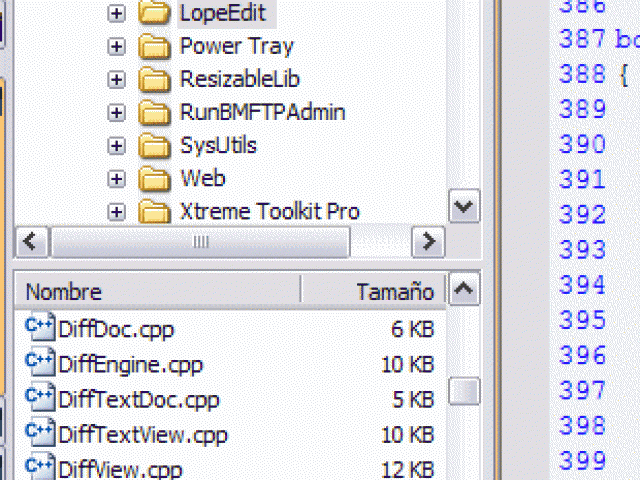Click the RunBMFTPAdmin folder icon
The height and width of the screenshot is (480, 640).
pos(154,113)
